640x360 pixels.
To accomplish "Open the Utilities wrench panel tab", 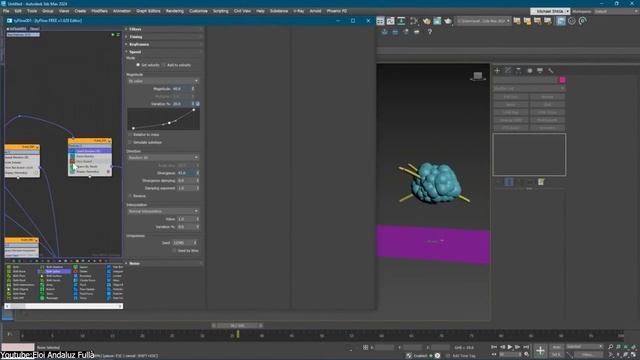I will [551, 71].
